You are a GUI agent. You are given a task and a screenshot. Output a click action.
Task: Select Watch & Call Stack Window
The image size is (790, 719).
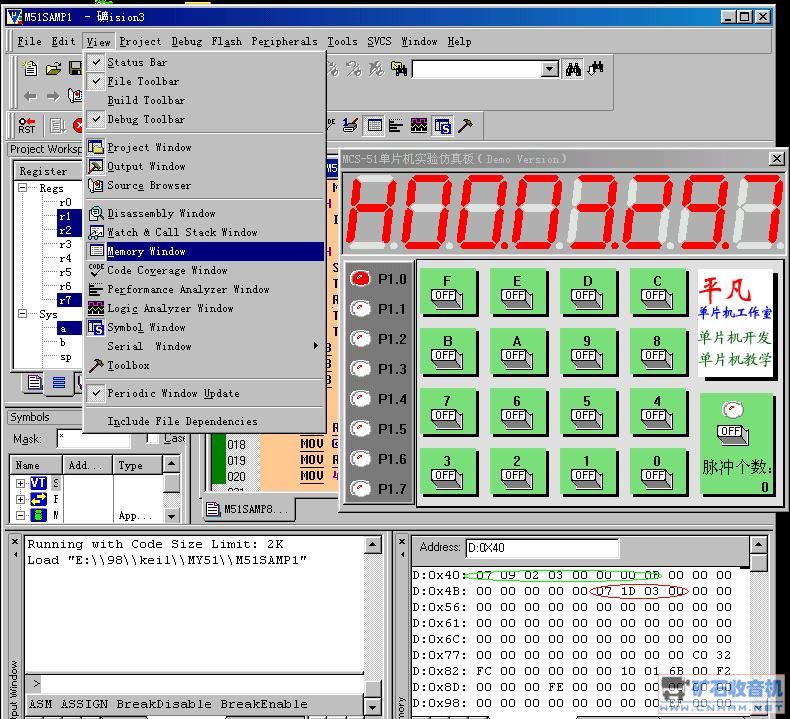pyautogui.click(x=205, y=232)
